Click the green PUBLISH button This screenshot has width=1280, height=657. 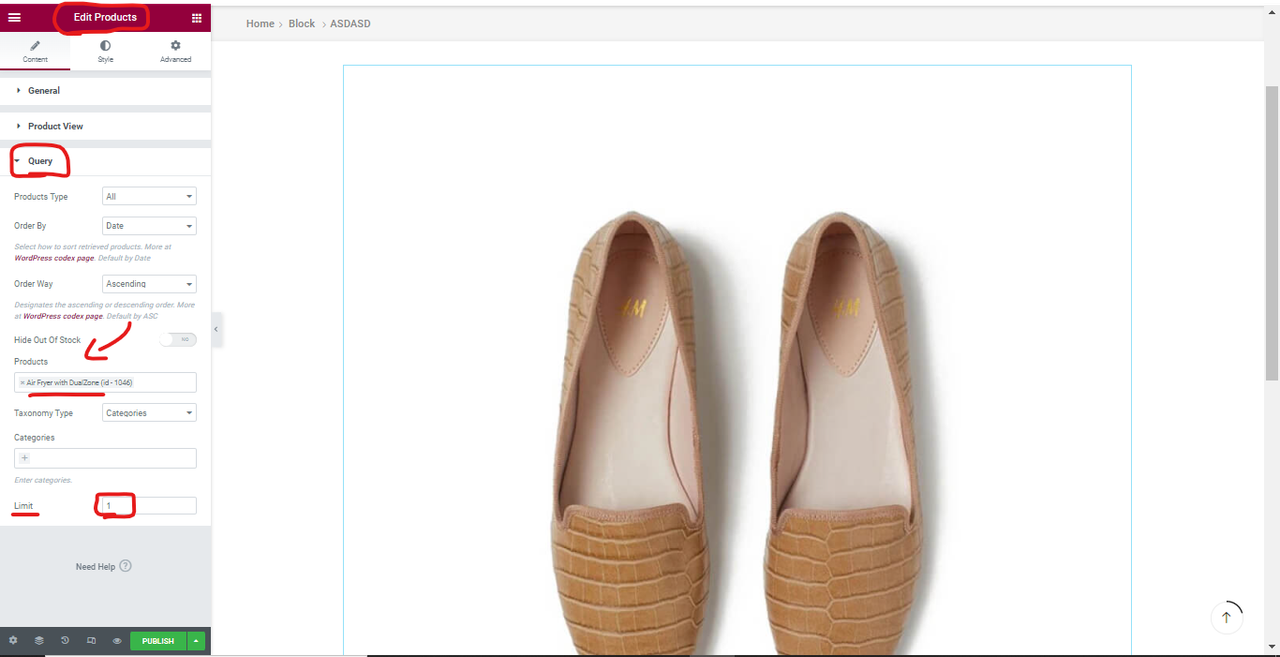[x=158, y=641]
